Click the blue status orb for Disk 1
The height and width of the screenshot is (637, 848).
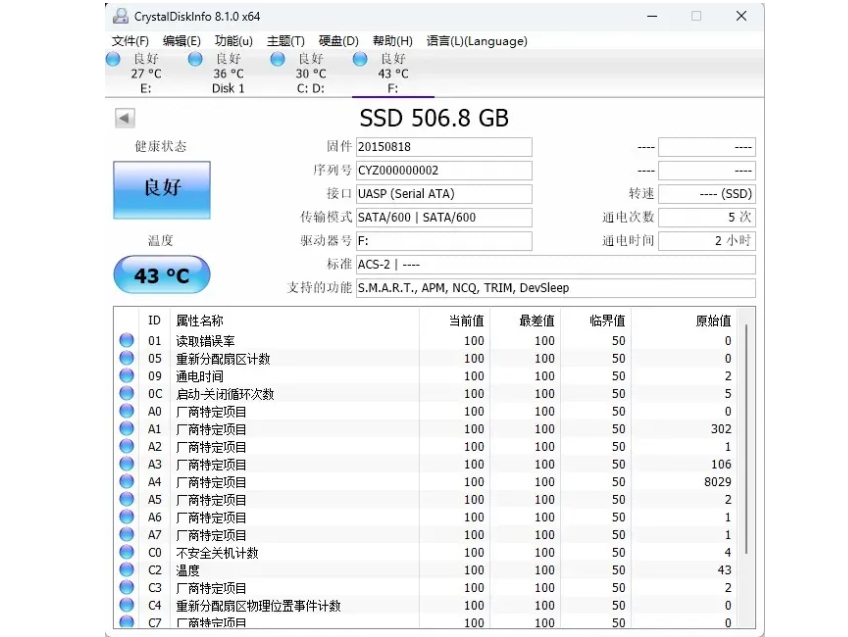point(195,59)
